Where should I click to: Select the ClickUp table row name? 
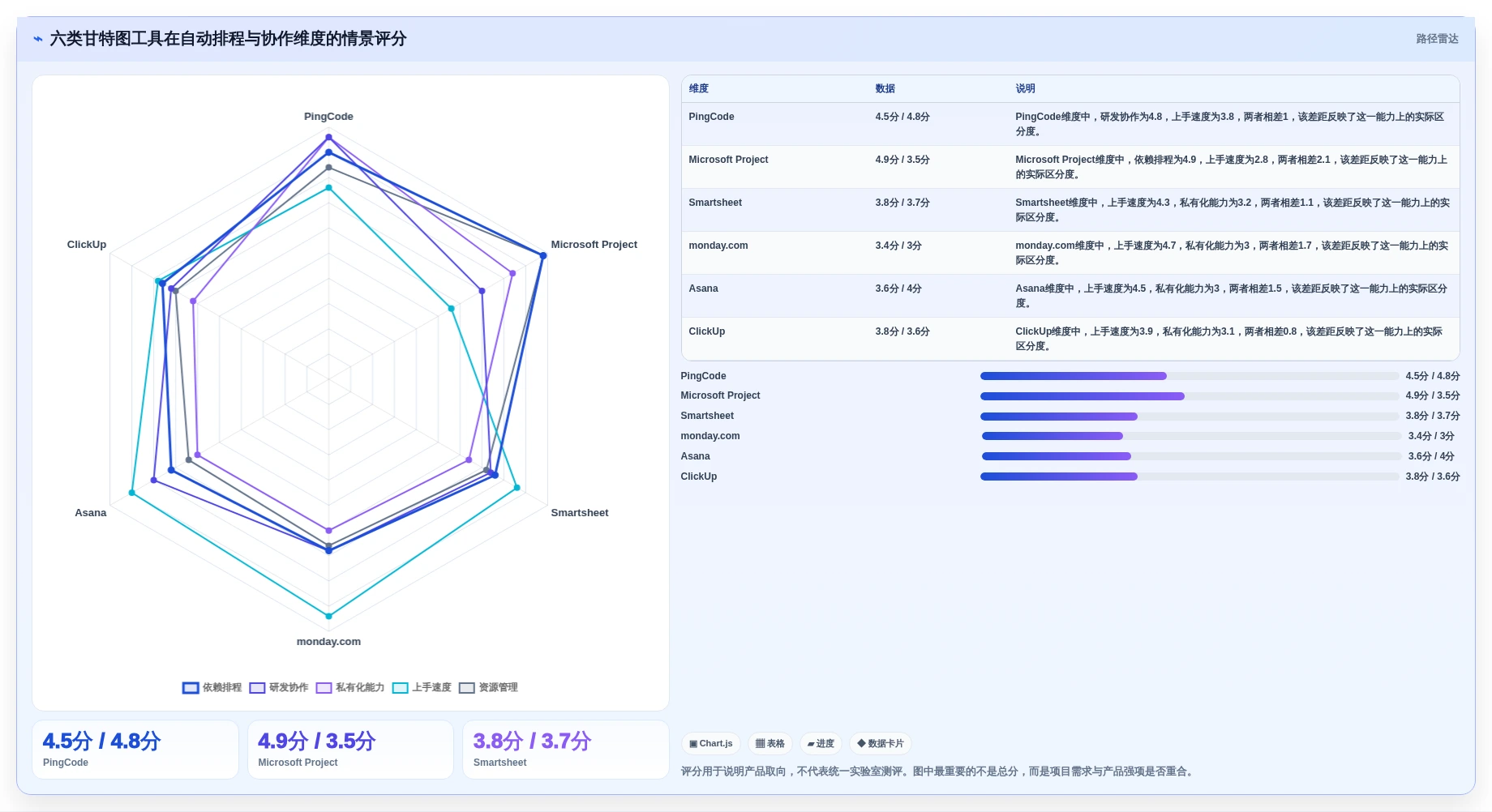coord(706,331)
